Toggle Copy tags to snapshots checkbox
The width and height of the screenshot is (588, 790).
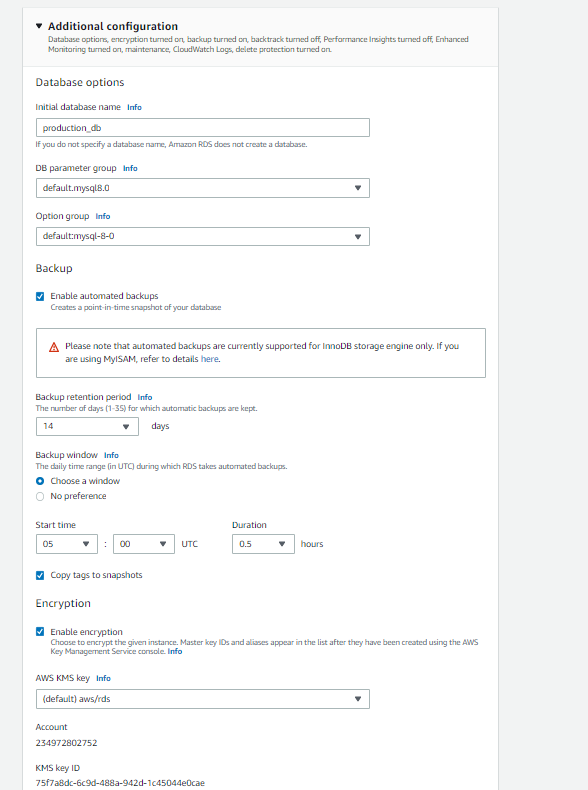[x=40, y=575]
